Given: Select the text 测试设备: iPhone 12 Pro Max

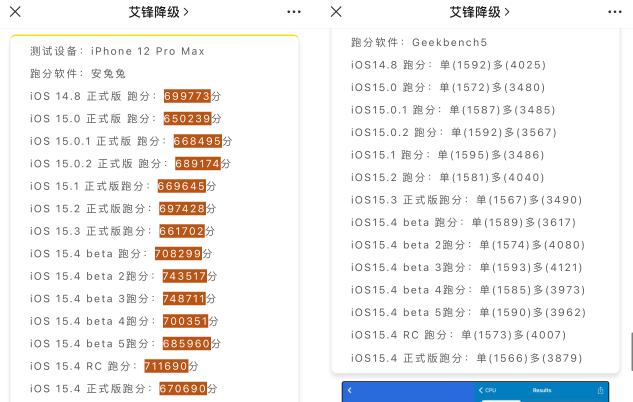Looking at the screenshot, I should pos(117,51).
